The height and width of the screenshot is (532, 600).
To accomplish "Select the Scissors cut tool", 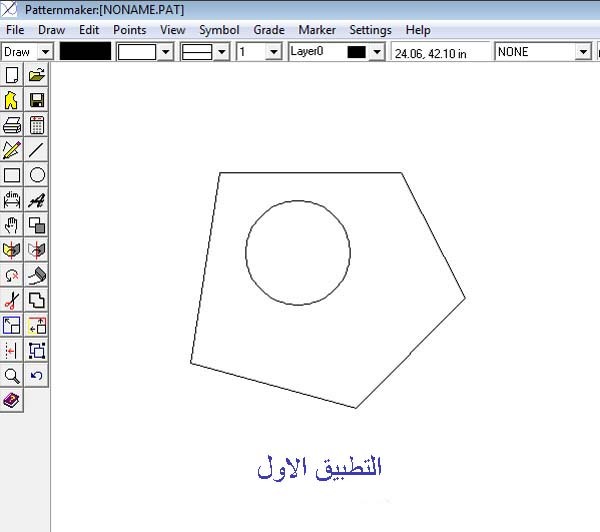I will point(12,300).
